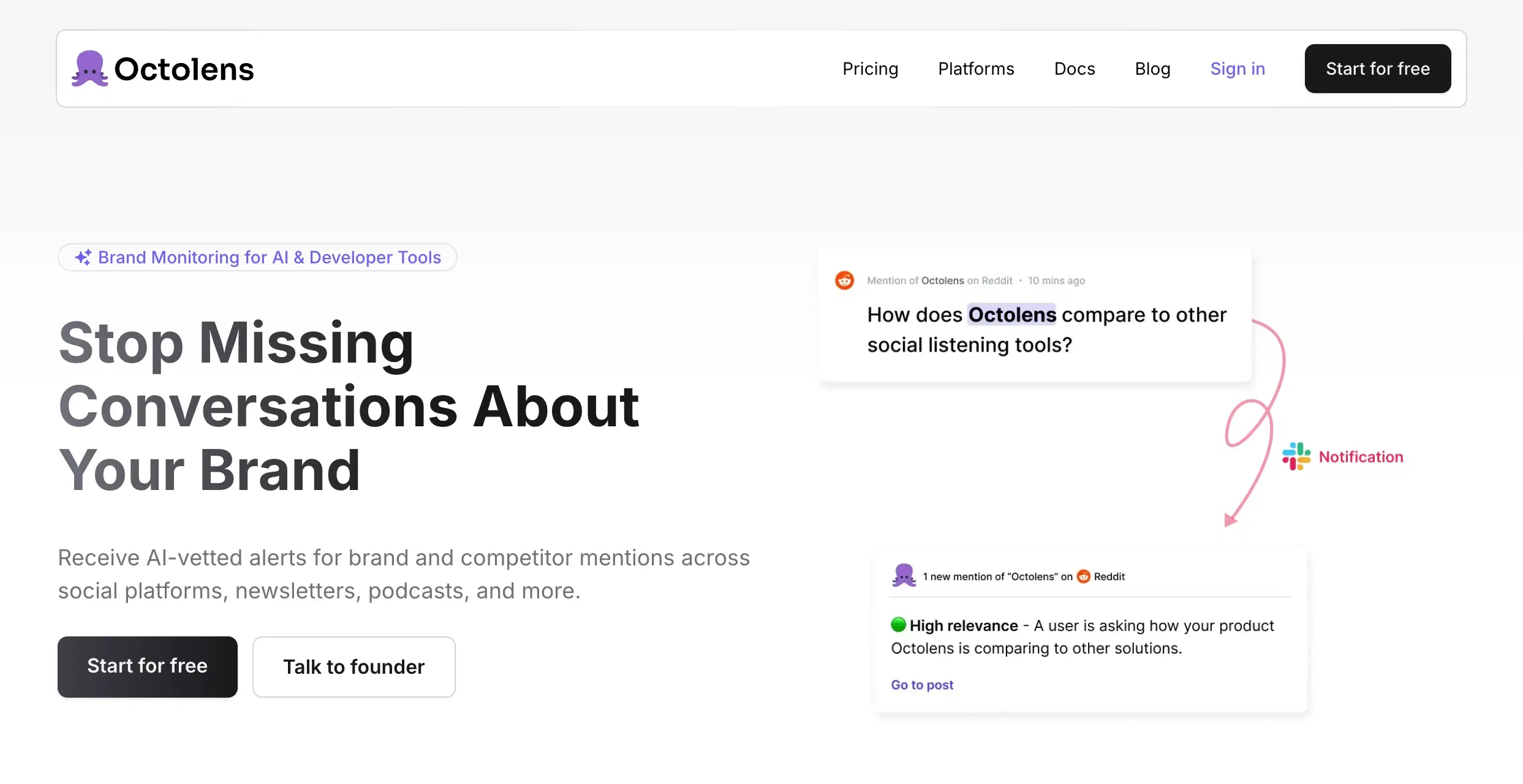Click "social listening tools?" question line
Viewport: 1523px width, 784px height.
point(970,345)
